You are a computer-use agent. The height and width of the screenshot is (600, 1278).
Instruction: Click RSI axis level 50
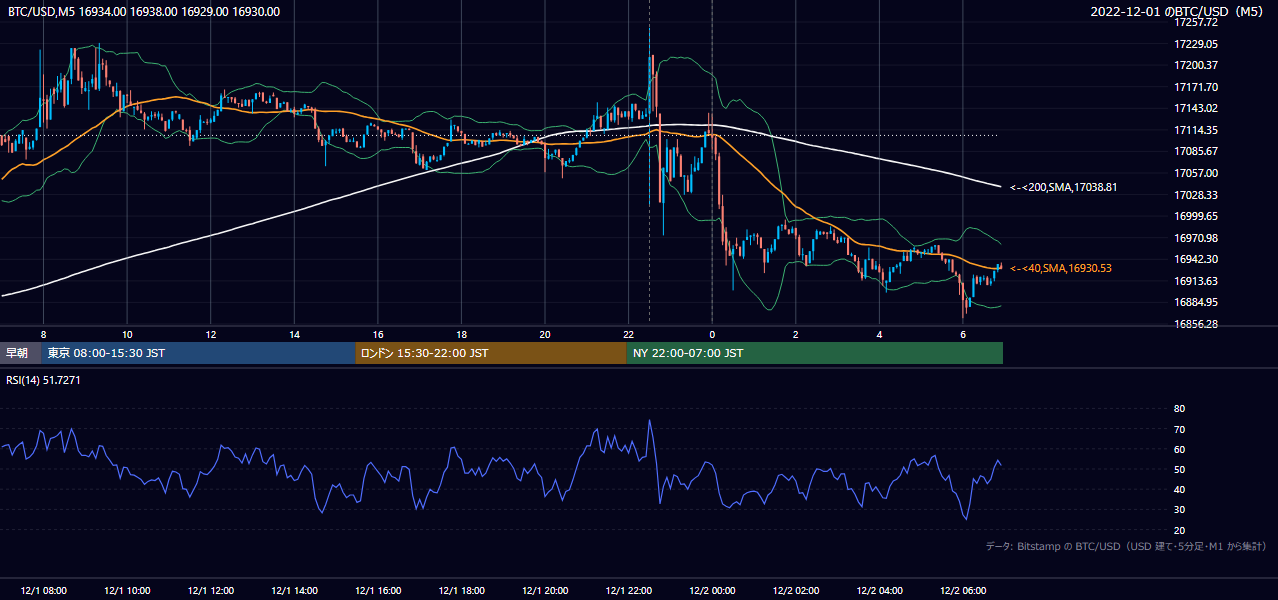[x=1179, y=469]
